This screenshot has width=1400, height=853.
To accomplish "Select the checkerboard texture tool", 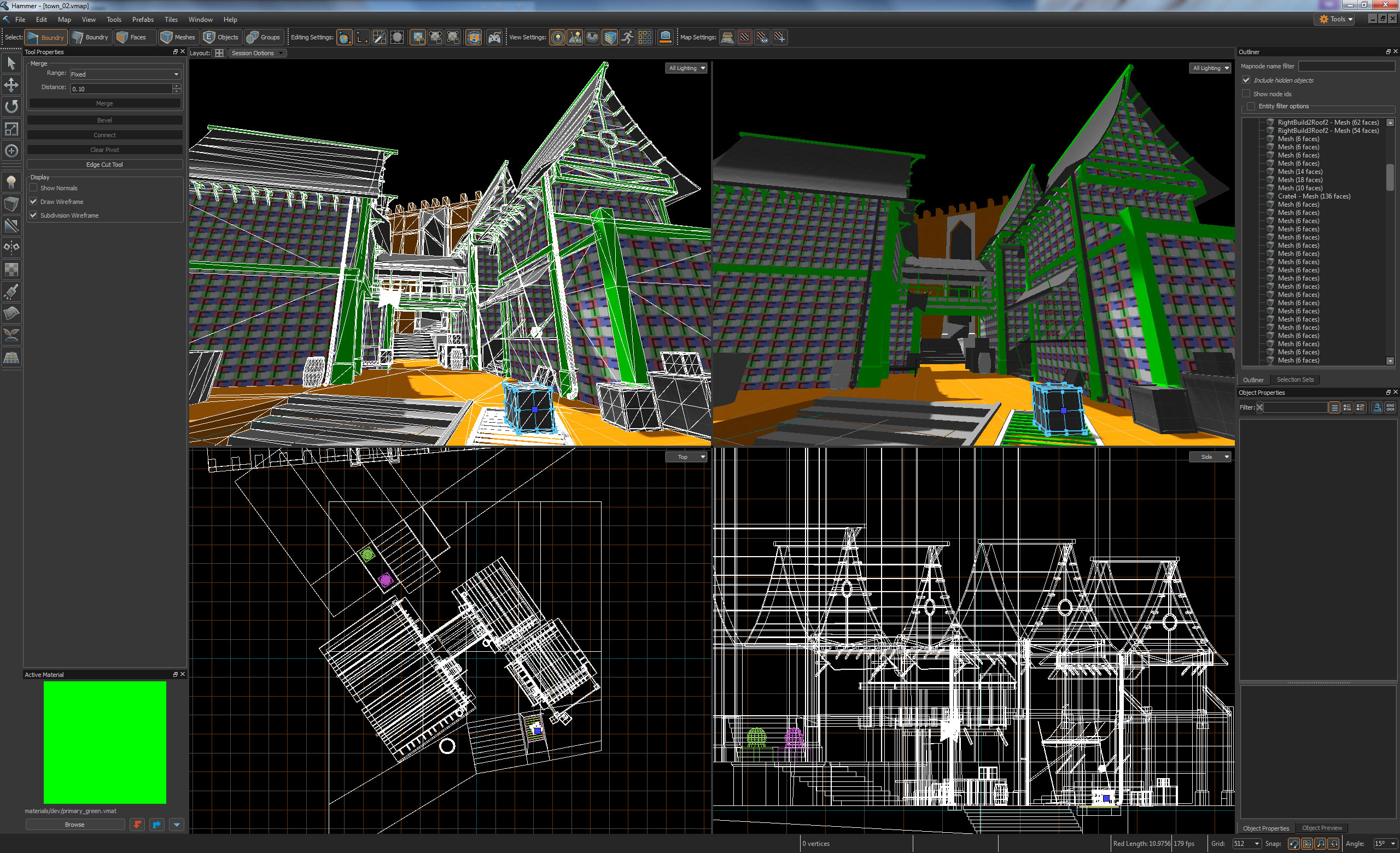I will coord(11,269).
